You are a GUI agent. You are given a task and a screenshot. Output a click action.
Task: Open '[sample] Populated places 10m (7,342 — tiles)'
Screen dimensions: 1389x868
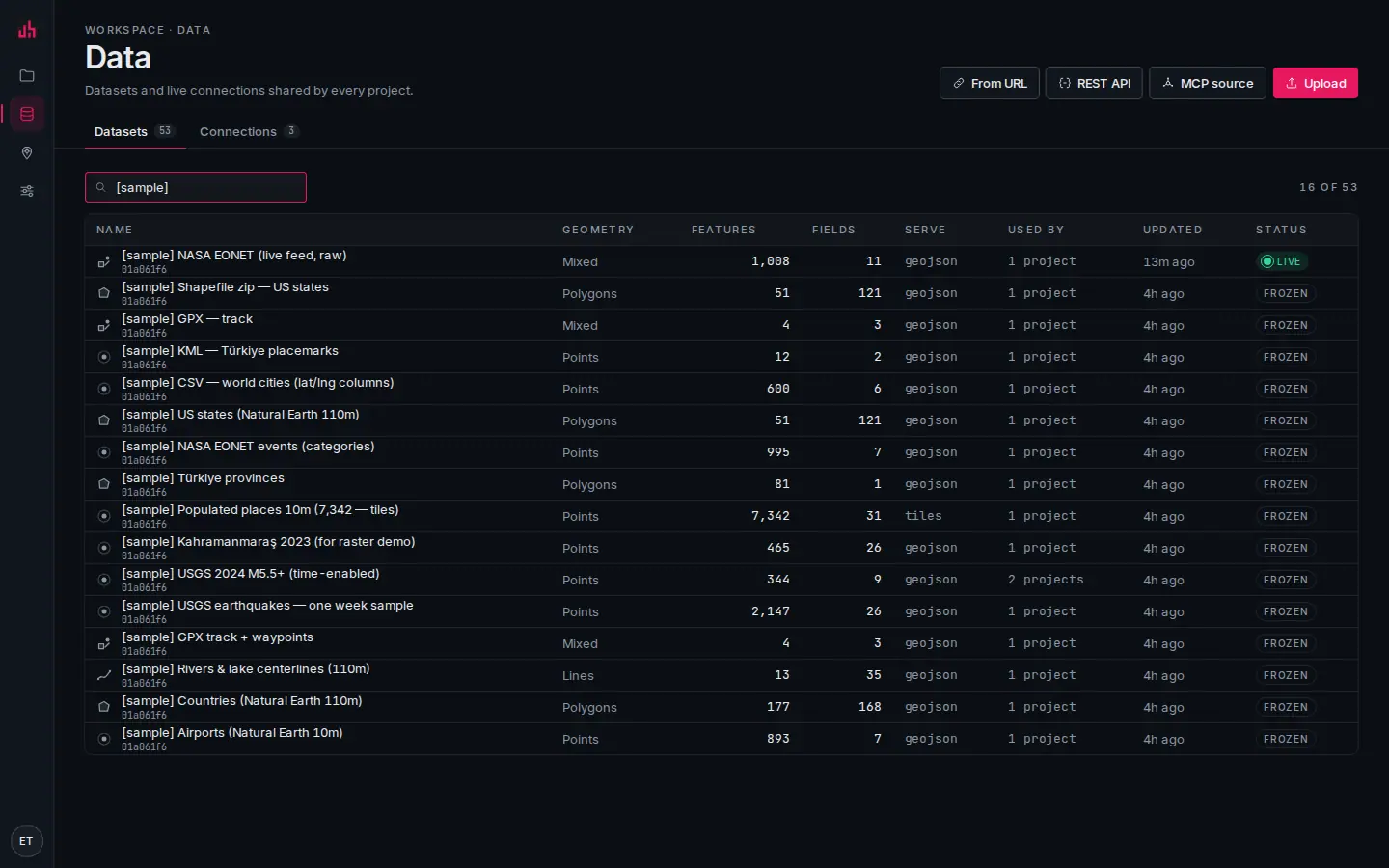coord(260,510)
